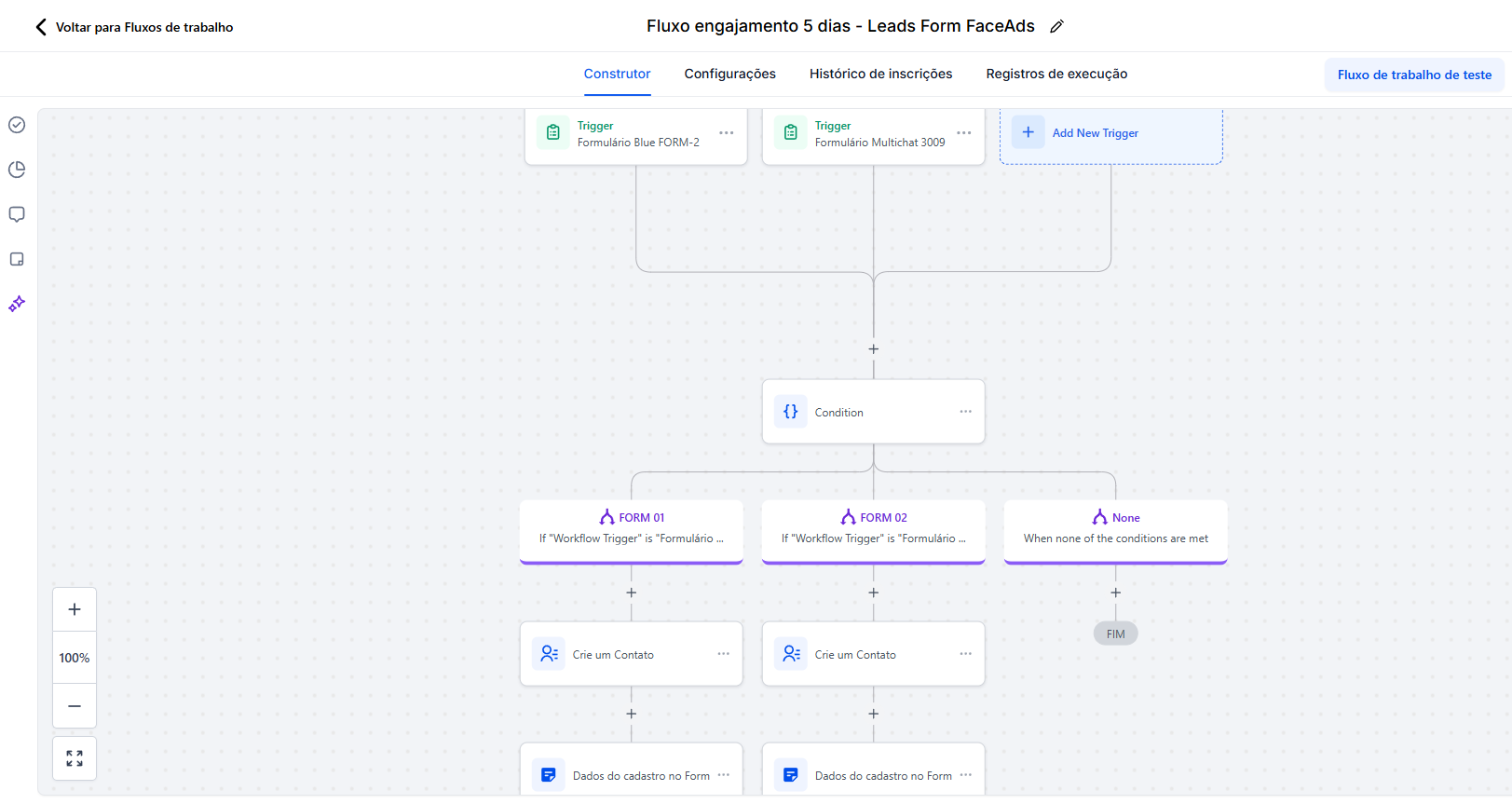
Task: Add a step below the None branch
Action: click(x=1115, y=593)
